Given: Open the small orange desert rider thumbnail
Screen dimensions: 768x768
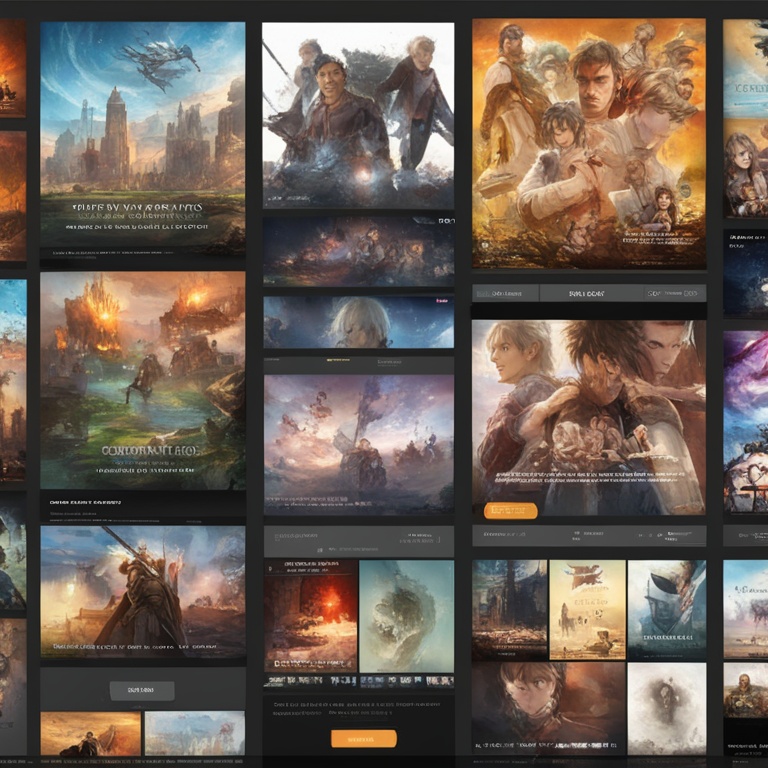Looking at the screenshot, I should tap(91, 733).
